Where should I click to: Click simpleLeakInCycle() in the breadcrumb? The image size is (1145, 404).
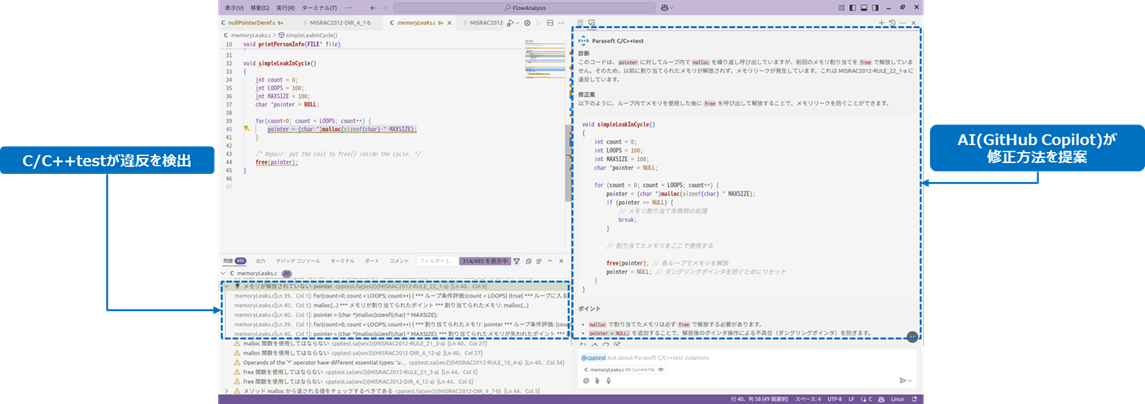pos(310,35)
